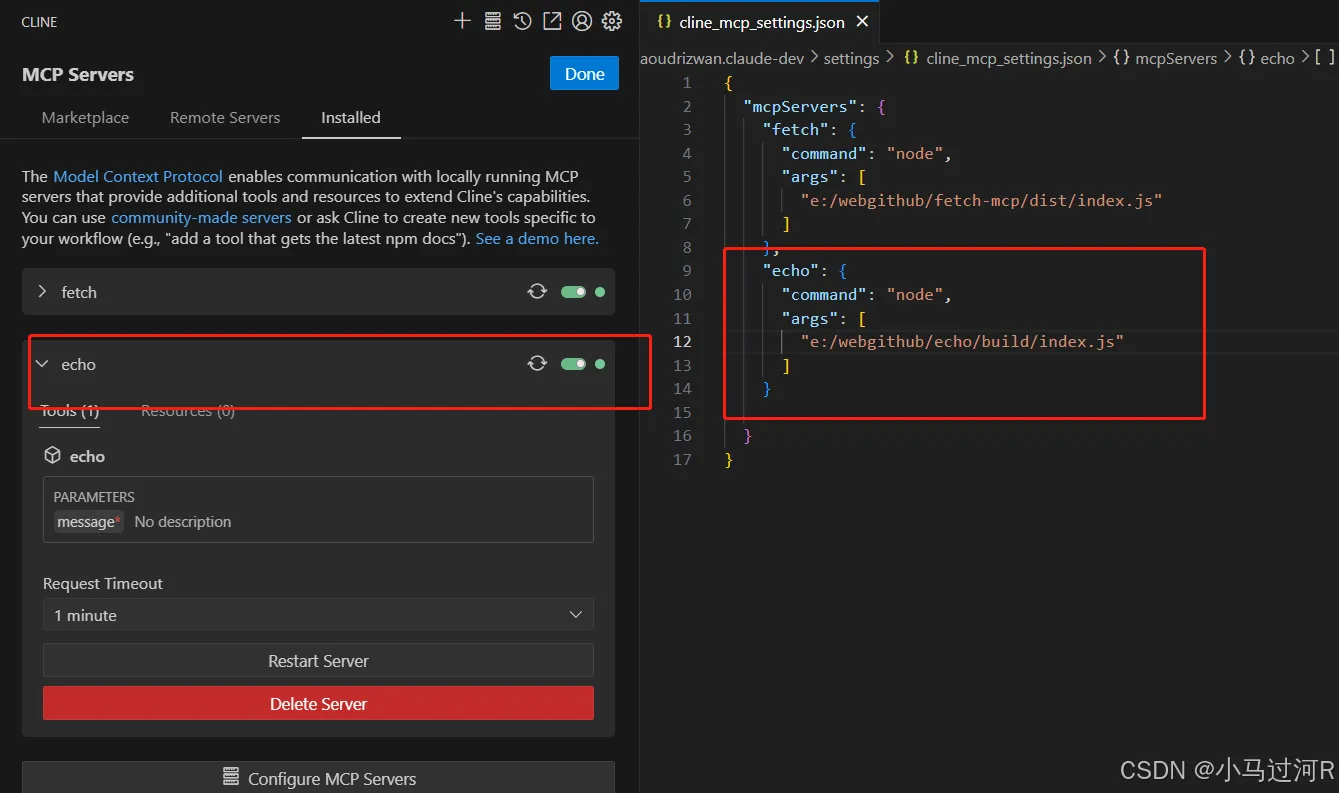Click the open-in-editor popout icon
The height and width of the screenshot is (793, 1339).
tap(552, 21)
